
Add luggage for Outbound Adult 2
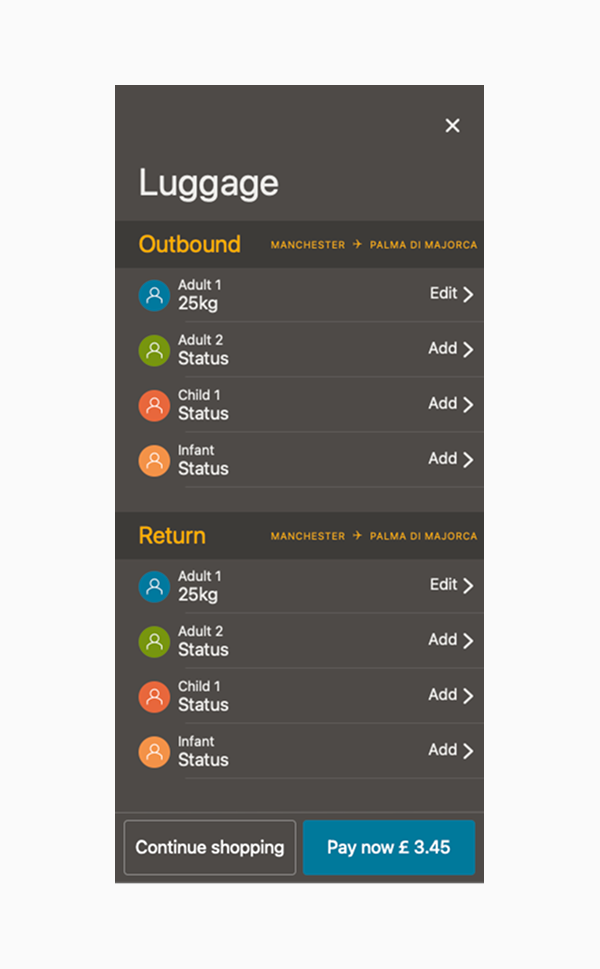[450, 349]
